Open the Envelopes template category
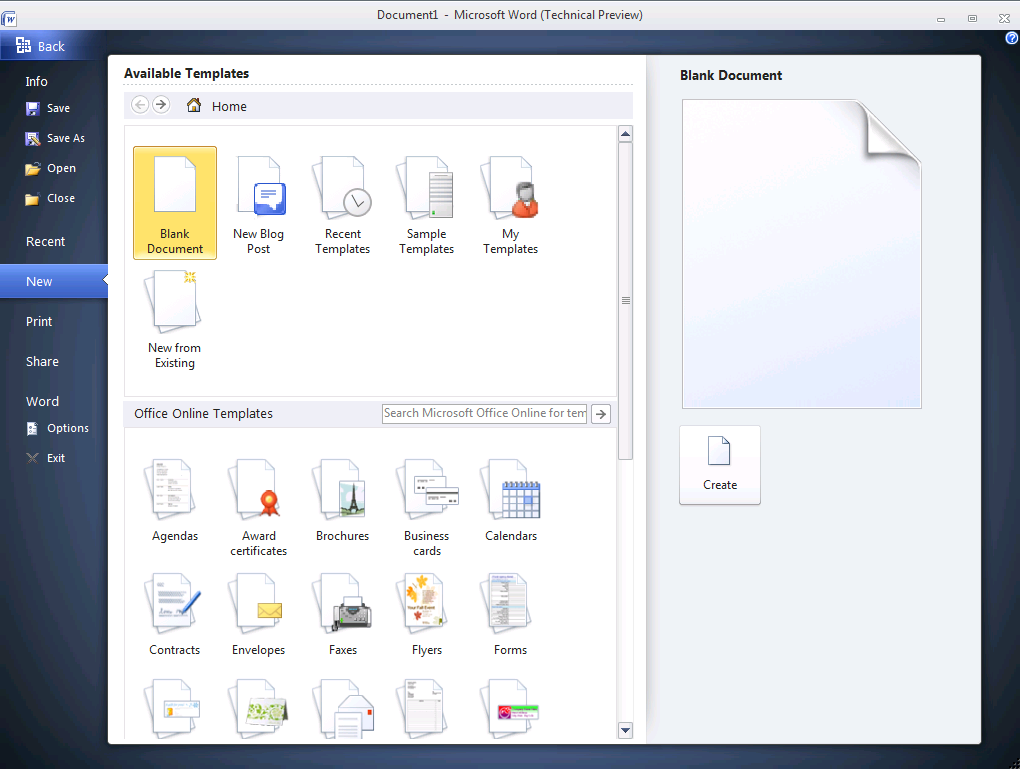The width and height of the screenshot is (1020, 769). point(258,615)
